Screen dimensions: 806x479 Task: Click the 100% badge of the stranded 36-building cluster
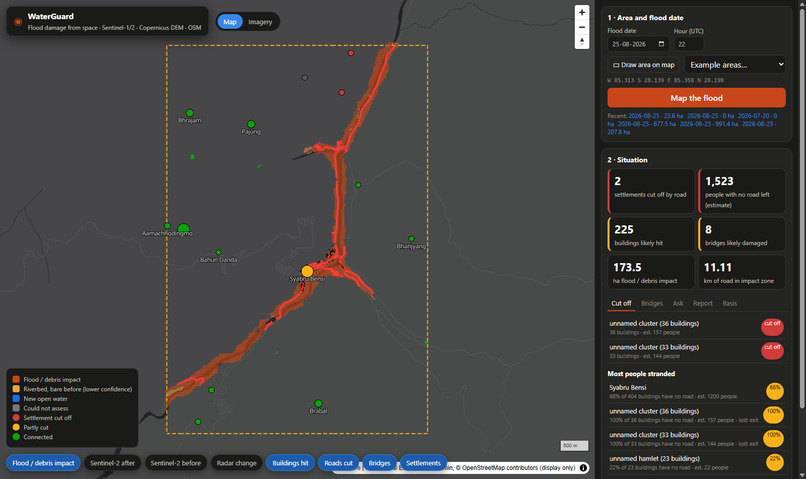point(774,415)
